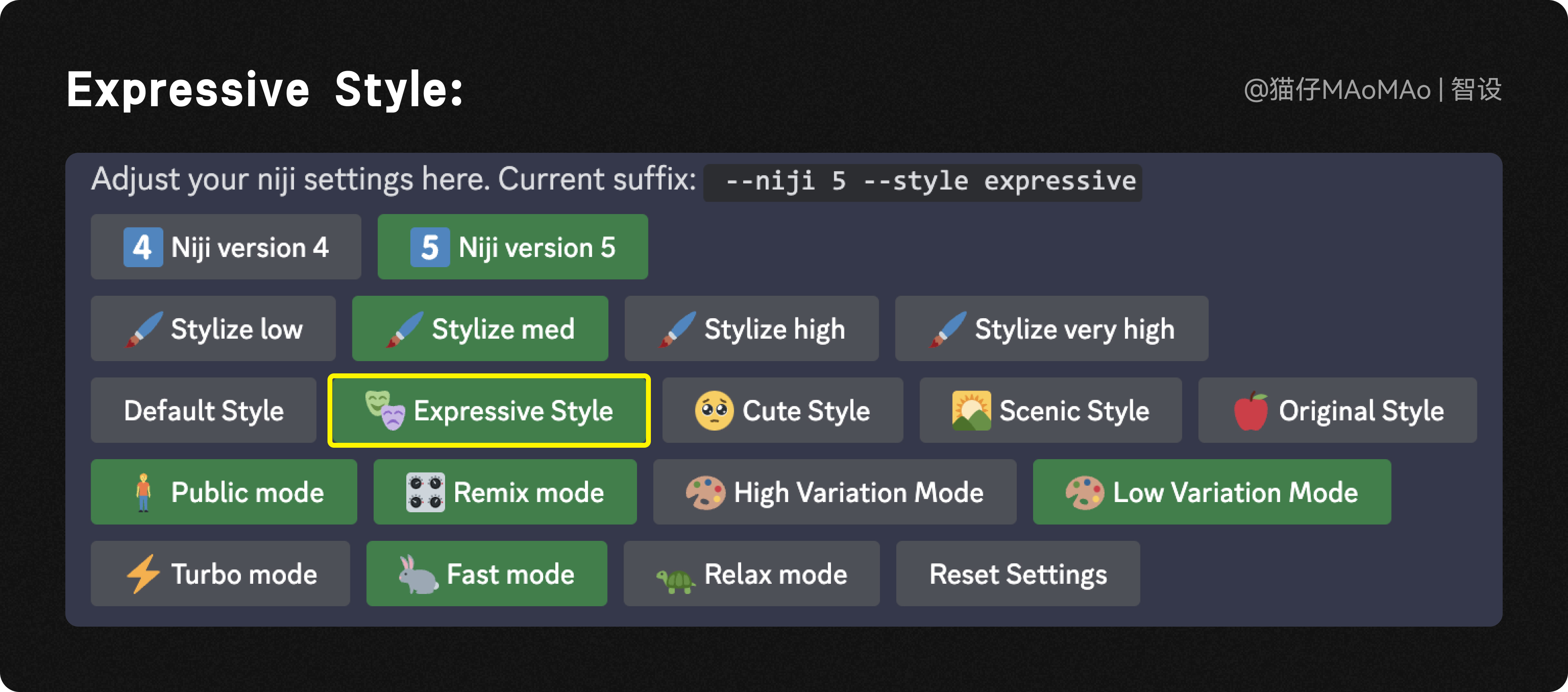Click the Reset Settings button

1018,574
